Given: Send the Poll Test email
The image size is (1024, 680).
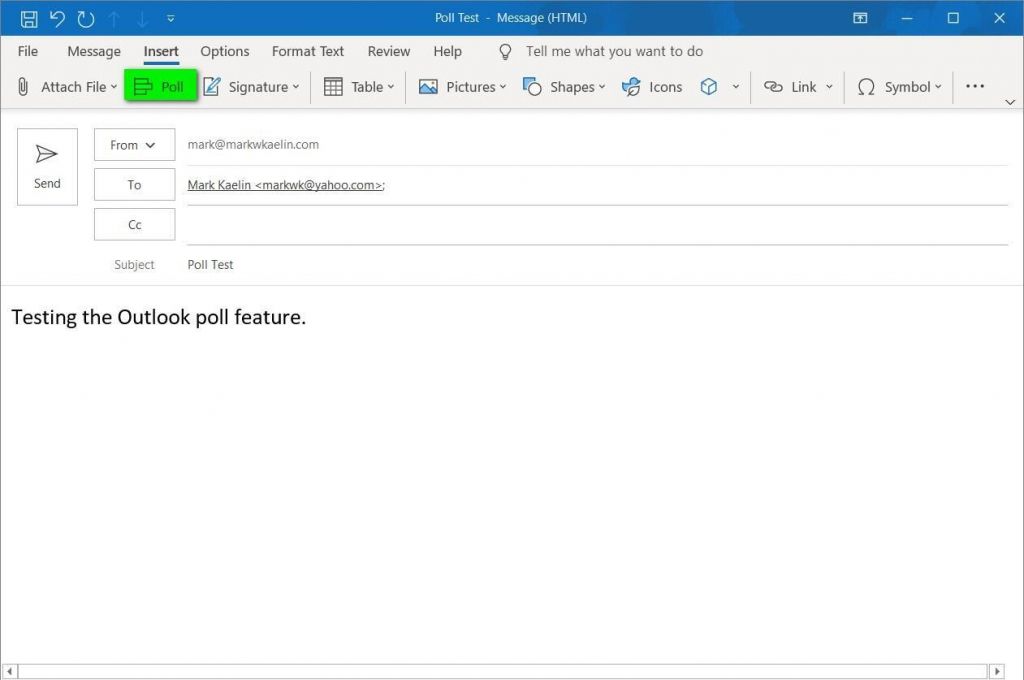Looking at the screenshot, I should 46,165.
